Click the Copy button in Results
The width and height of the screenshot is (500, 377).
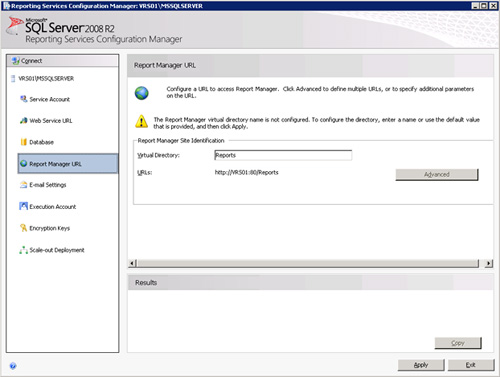[x=458, y=343]
